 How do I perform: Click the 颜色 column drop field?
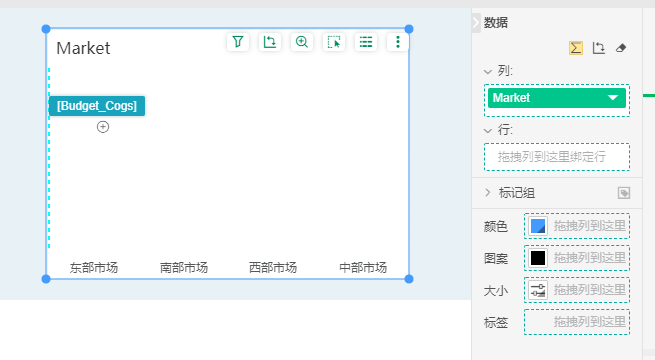coord(577,226)
